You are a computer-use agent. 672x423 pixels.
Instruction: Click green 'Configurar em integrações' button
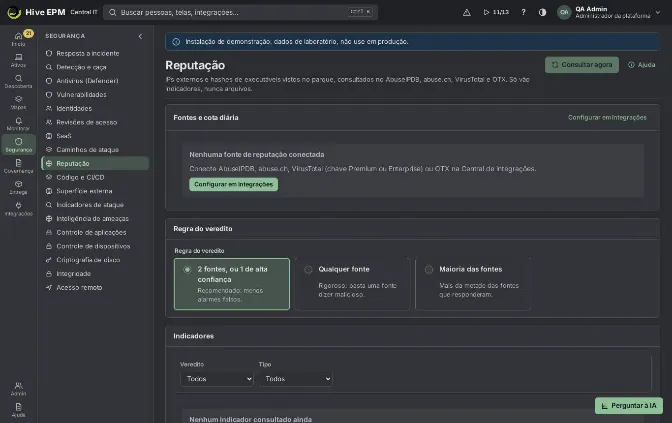tap(234, 184)
